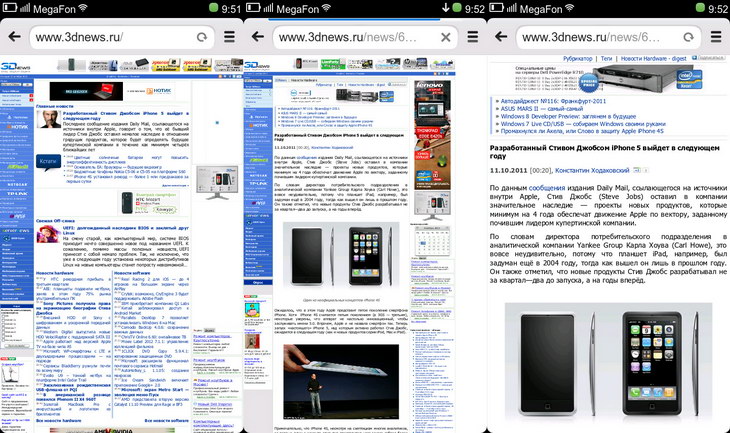The height and width of the screenshot is (433, 730).
Task: Open the red-hat girl thumbnail by UEFI article
Action: point(48,235)
